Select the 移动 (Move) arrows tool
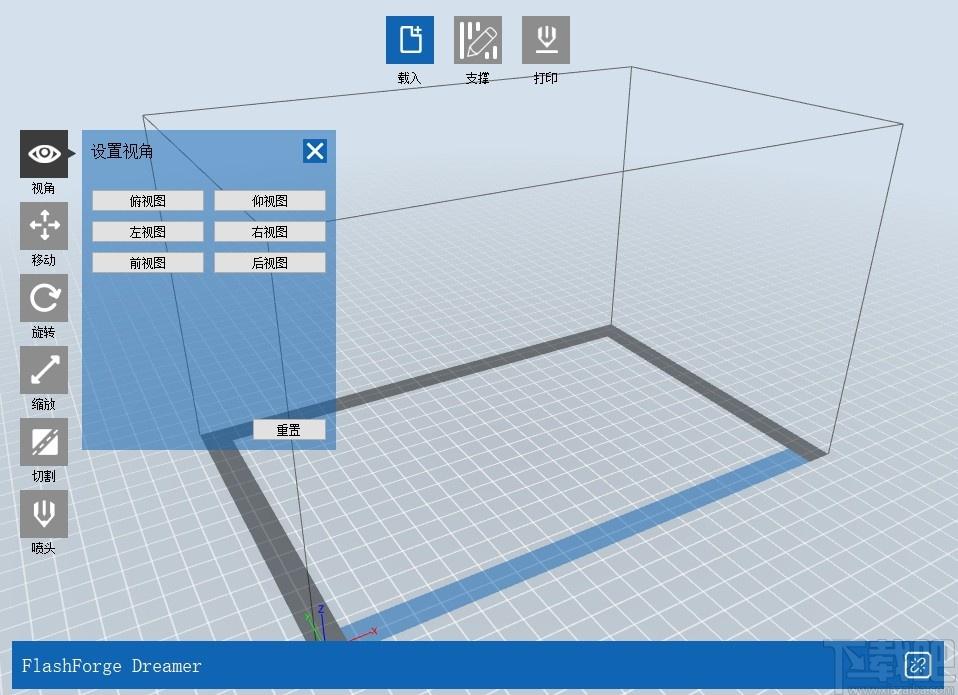The image size is (958, 695). [44, 226]
